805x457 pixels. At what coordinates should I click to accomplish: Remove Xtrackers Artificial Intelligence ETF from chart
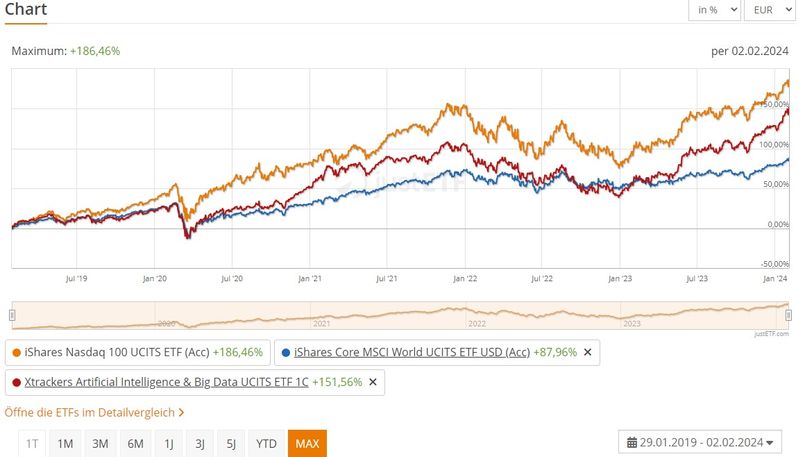click(x=373, y=382)
